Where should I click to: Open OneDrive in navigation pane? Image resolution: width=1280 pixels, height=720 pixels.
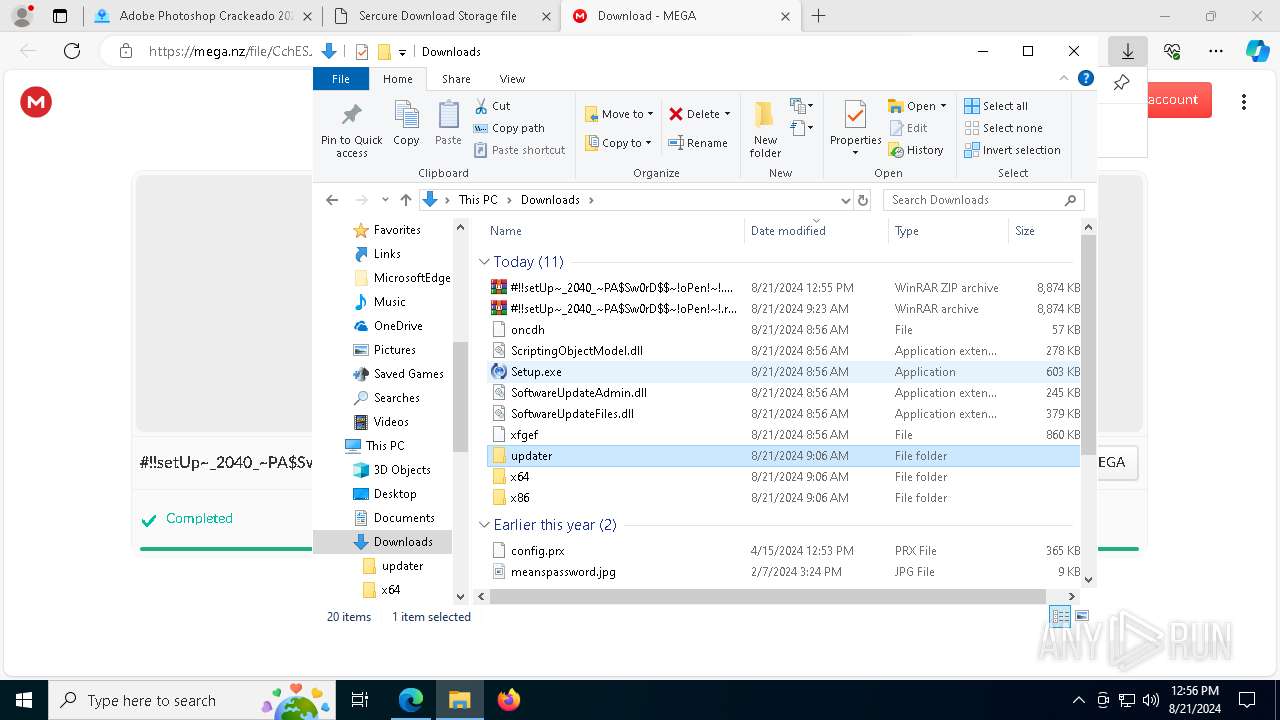click(398, 326)
